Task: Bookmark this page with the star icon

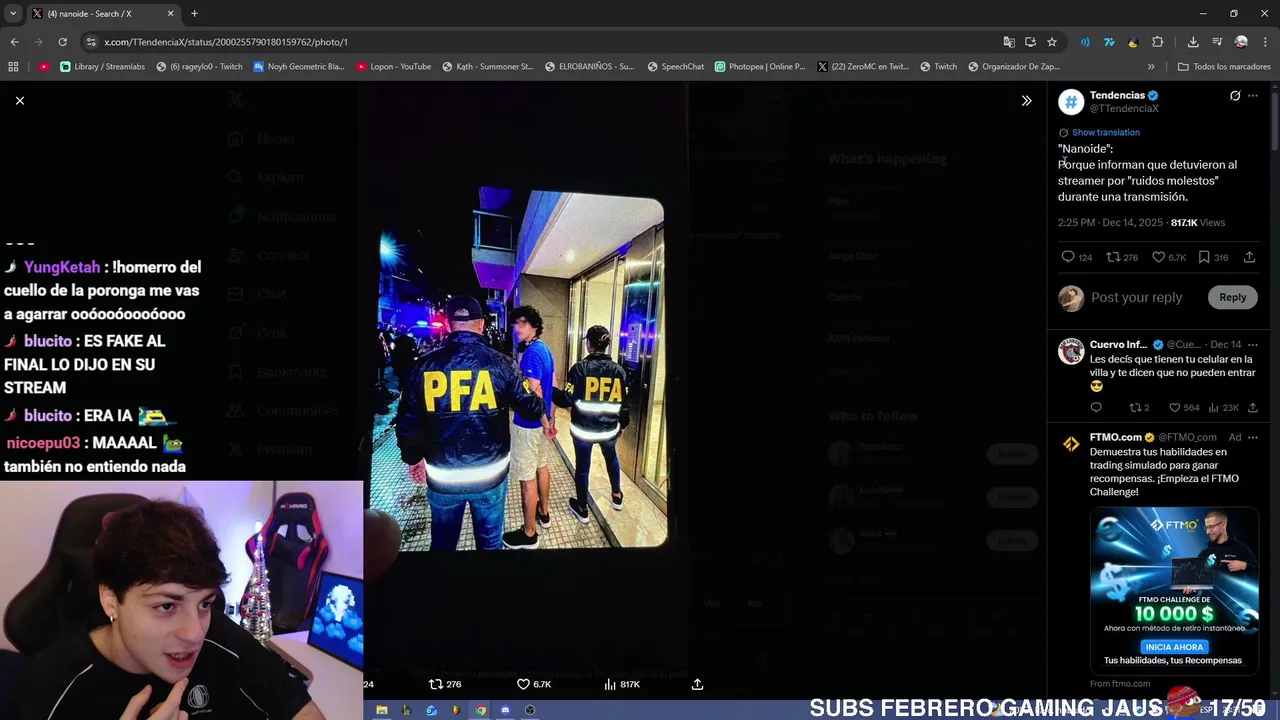Action: 1052,42
